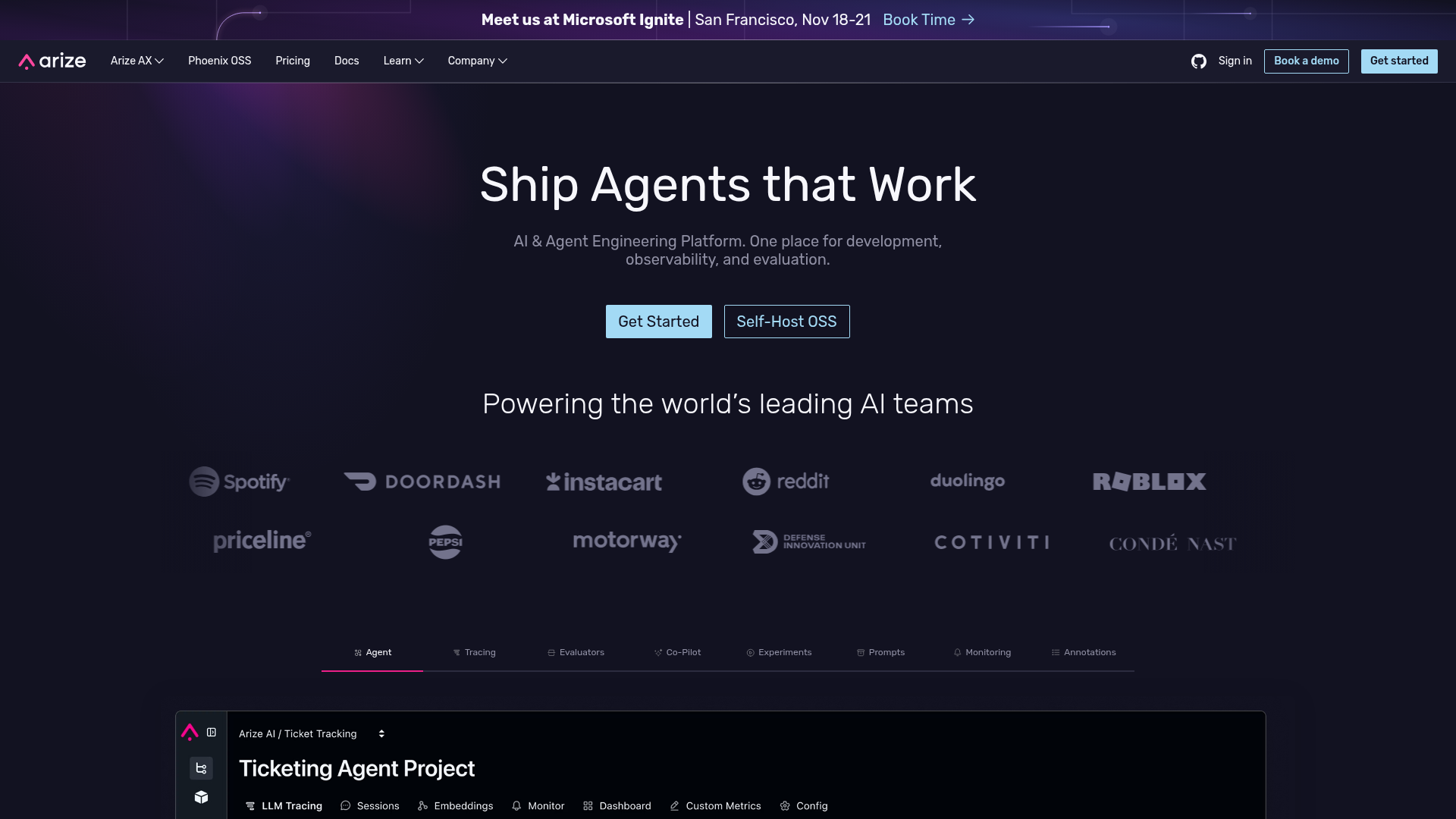Select the Embeddings tool
This screenshot has width=1456, height=819.
click(x=455, y=806)
